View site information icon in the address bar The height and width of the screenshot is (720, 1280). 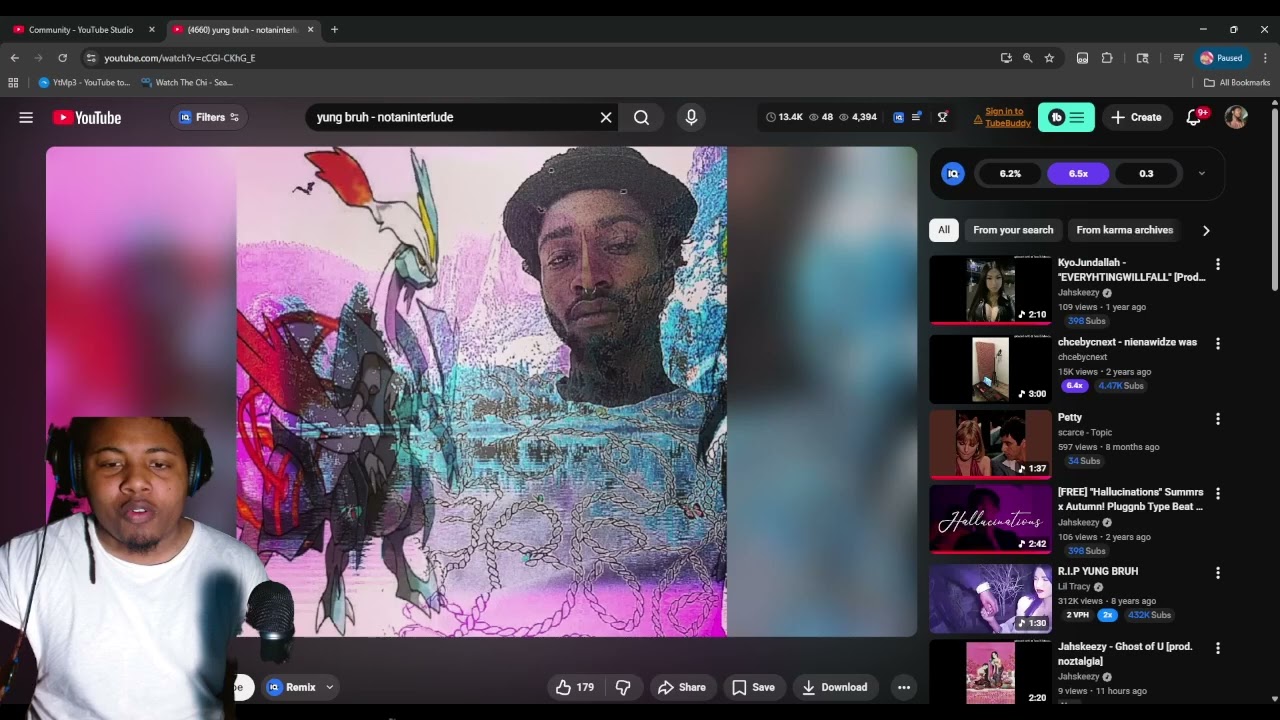pyautogui.click(x=91, y=58)
